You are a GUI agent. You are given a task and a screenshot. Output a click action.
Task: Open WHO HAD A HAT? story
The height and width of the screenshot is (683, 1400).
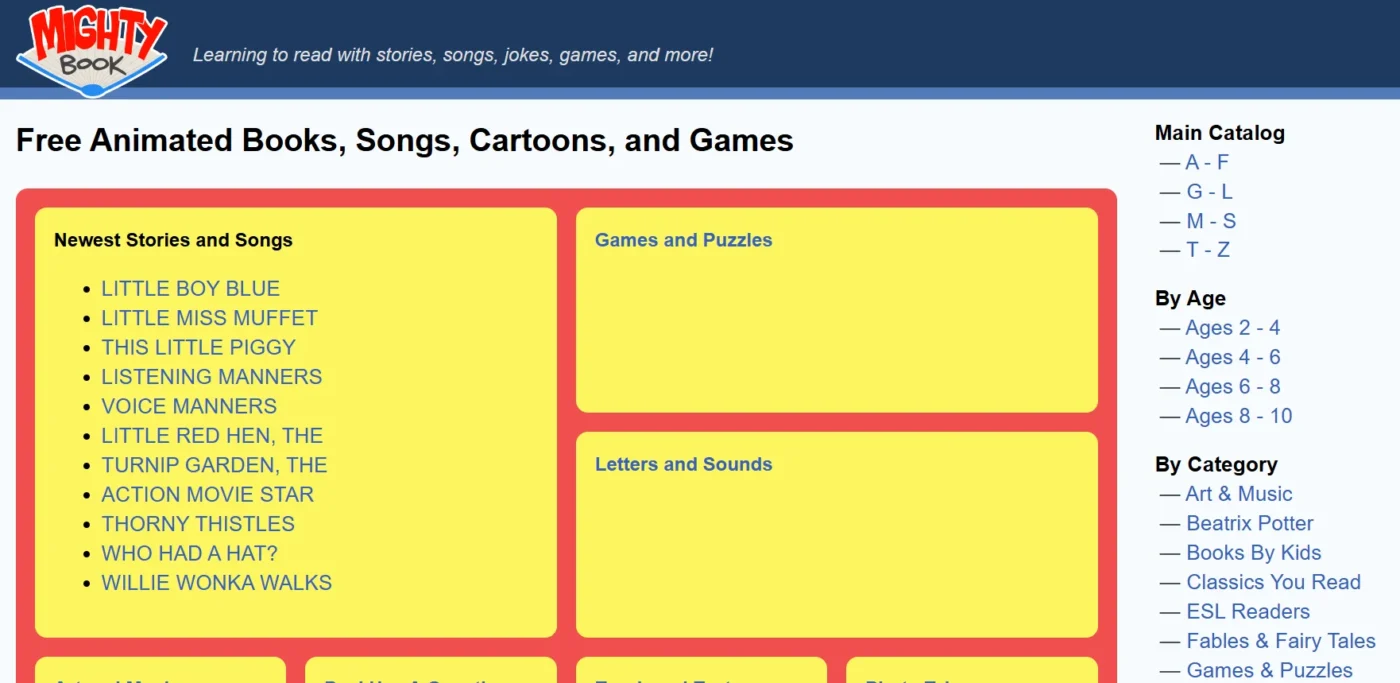[x=189, y=553]
